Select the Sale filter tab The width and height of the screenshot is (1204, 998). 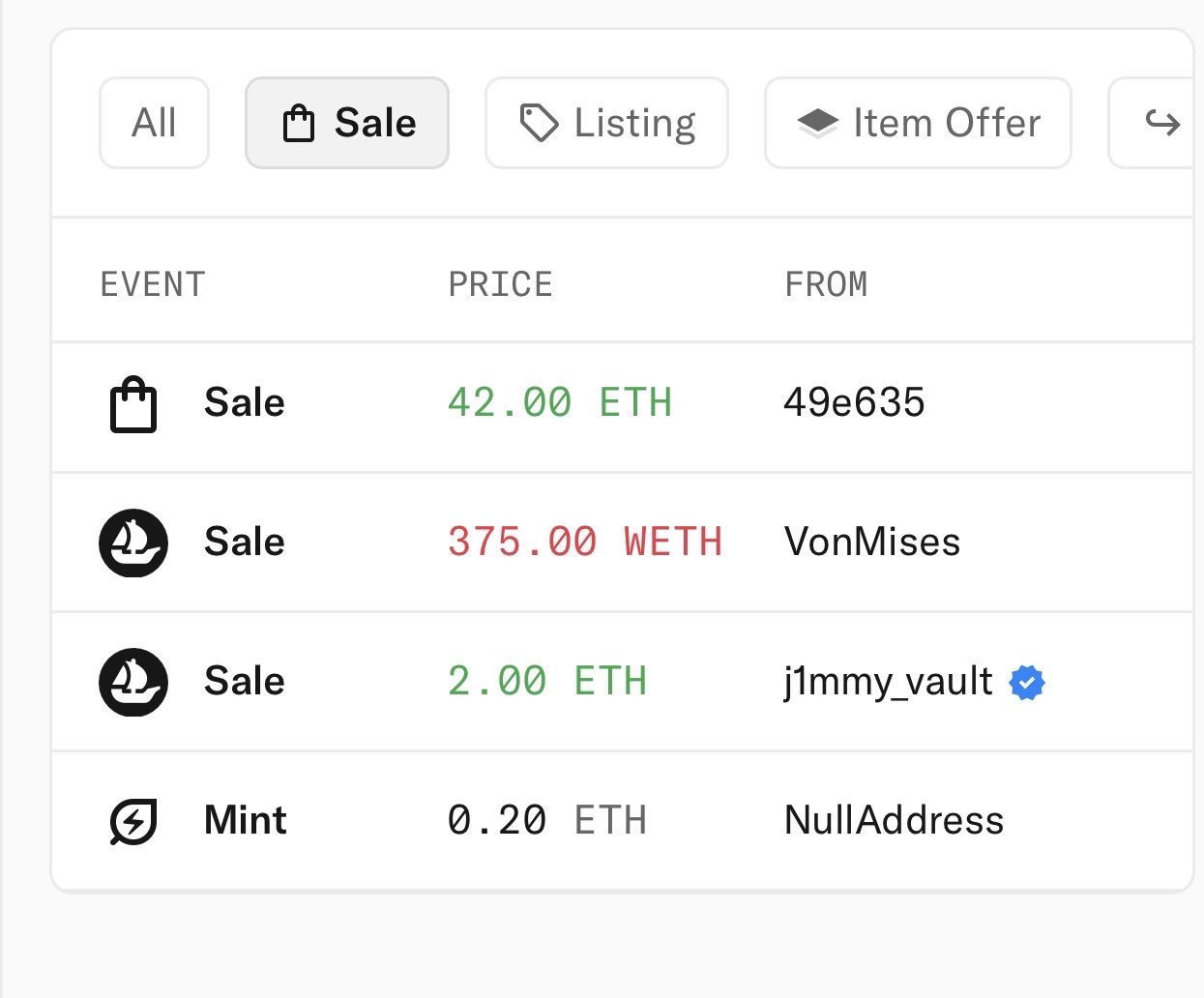tap(347, 123)
